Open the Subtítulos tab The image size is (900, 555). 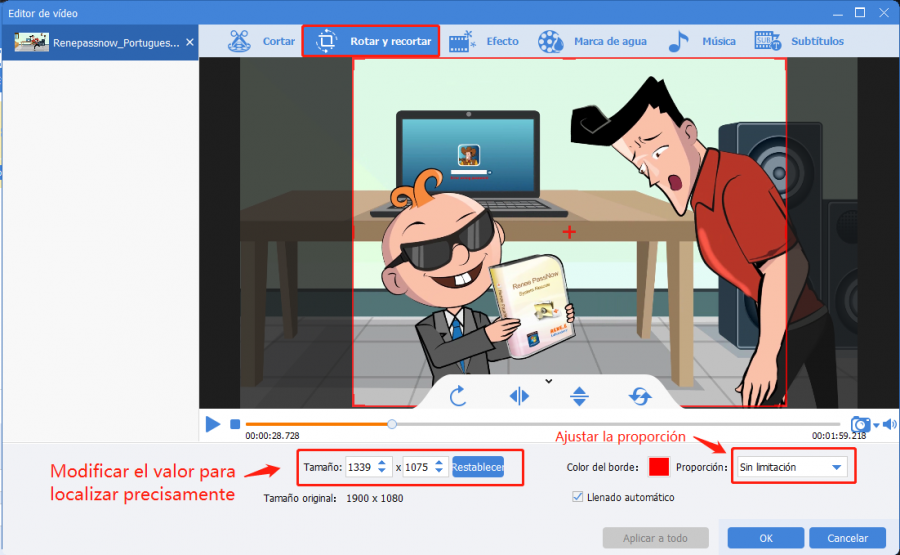click(x=799, y=41)
